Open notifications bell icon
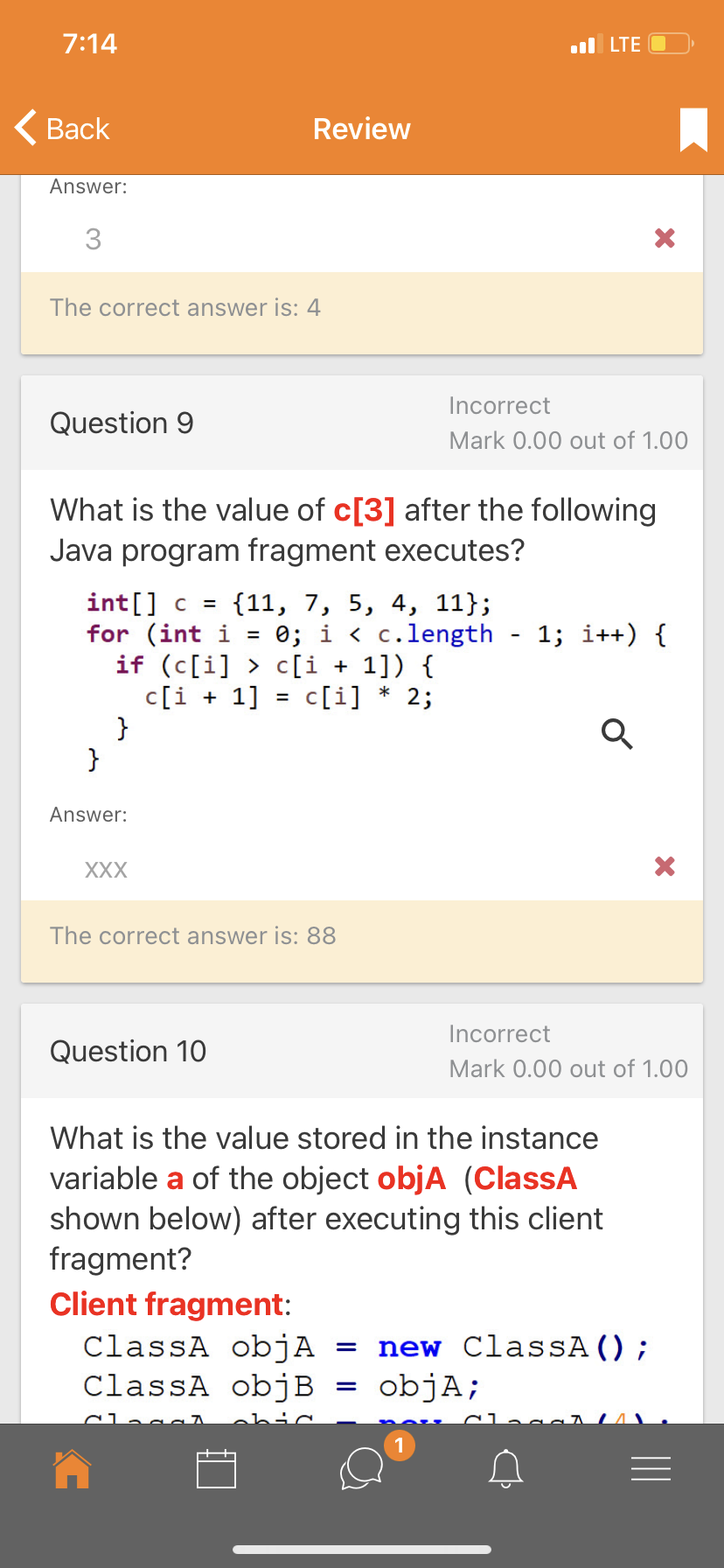 point(505,1469)
